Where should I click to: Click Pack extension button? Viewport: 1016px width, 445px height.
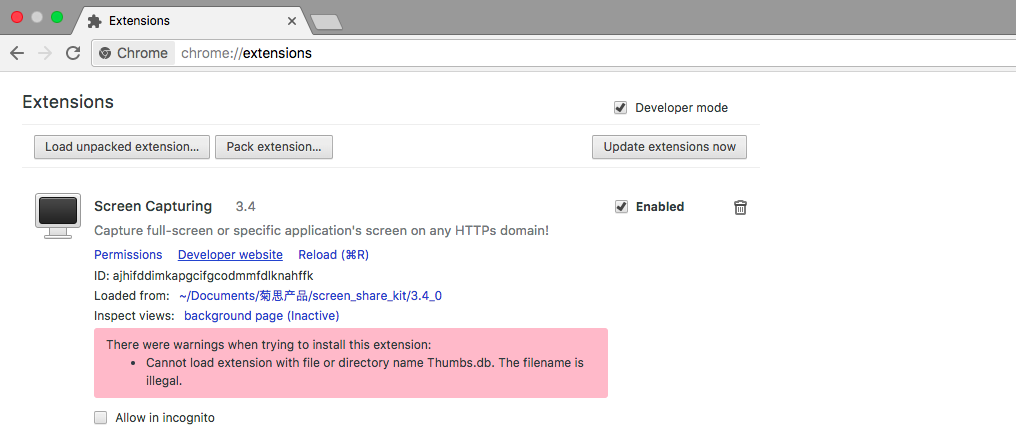(274, 147)
